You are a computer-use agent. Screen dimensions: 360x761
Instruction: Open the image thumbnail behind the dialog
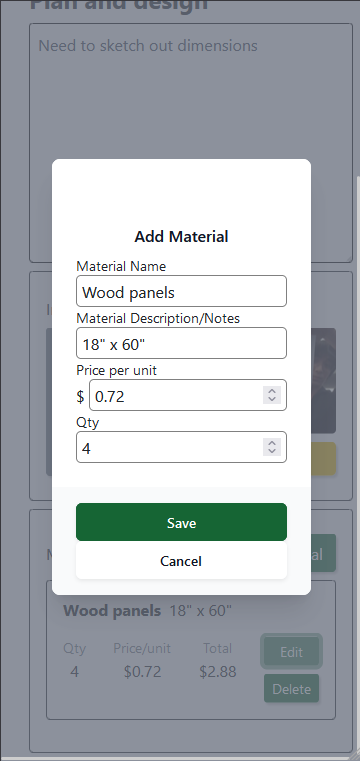click(x=323, y=381)
